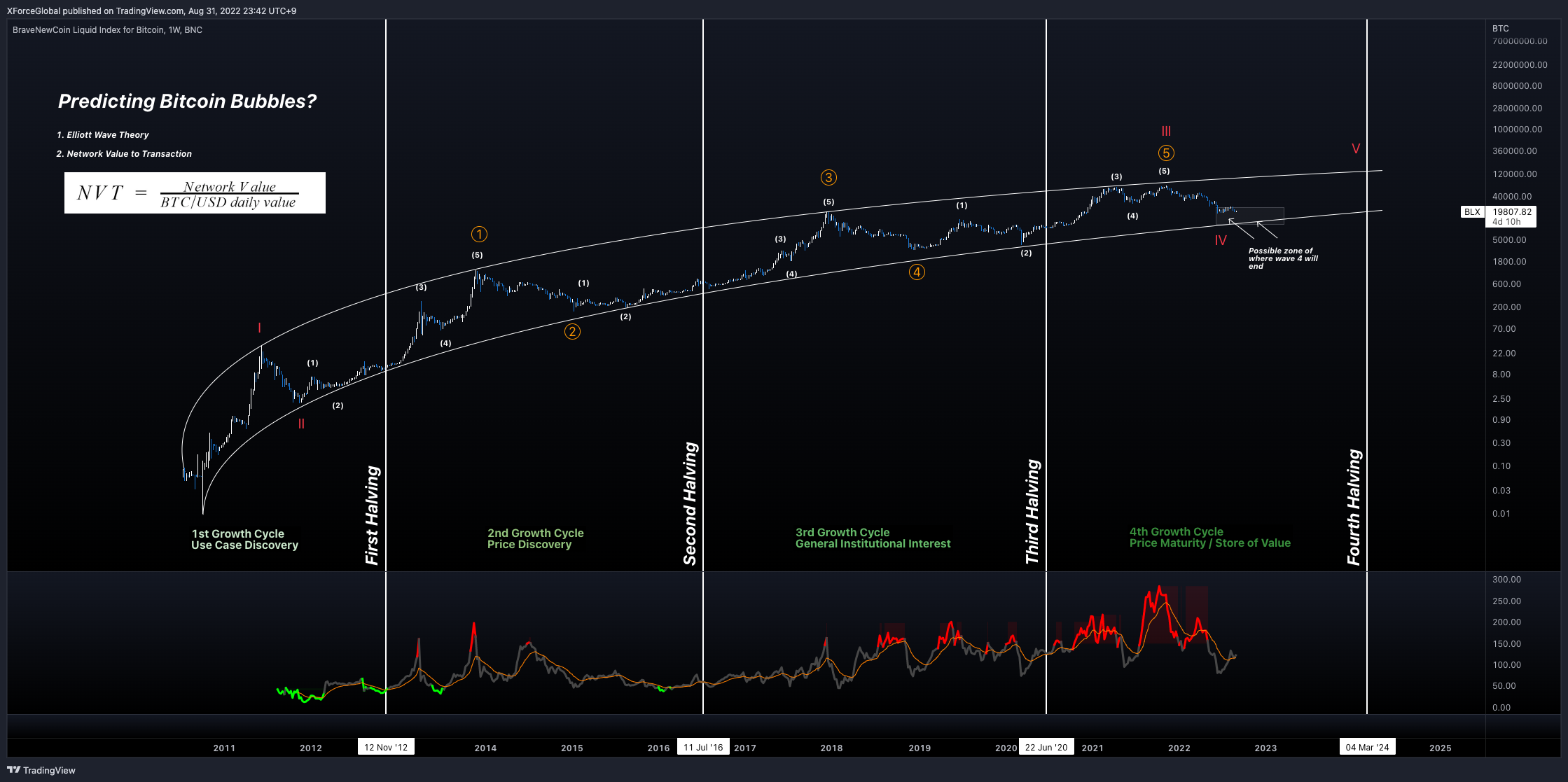Click the 'Possible zone of where wave 4 will end' note
Image resolution: width=1568 pixels, height=782 pixels.
pyautogui.click(x=1283, y=258)
